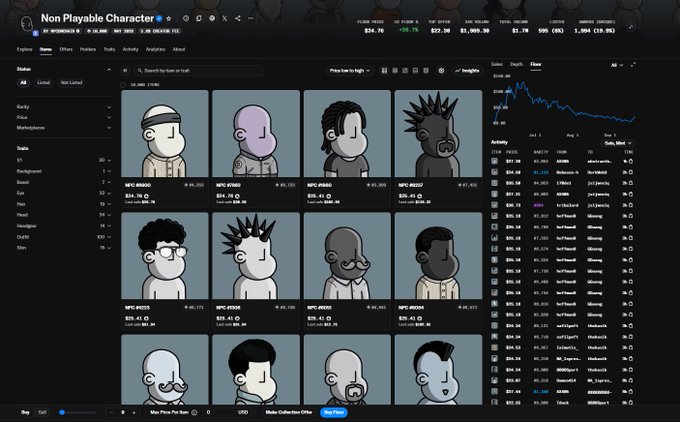The height and width of the screenshot is (422, 680).
Task: Click the currency icon next to NPC #8900's price
Action: [x=146, y=196]
